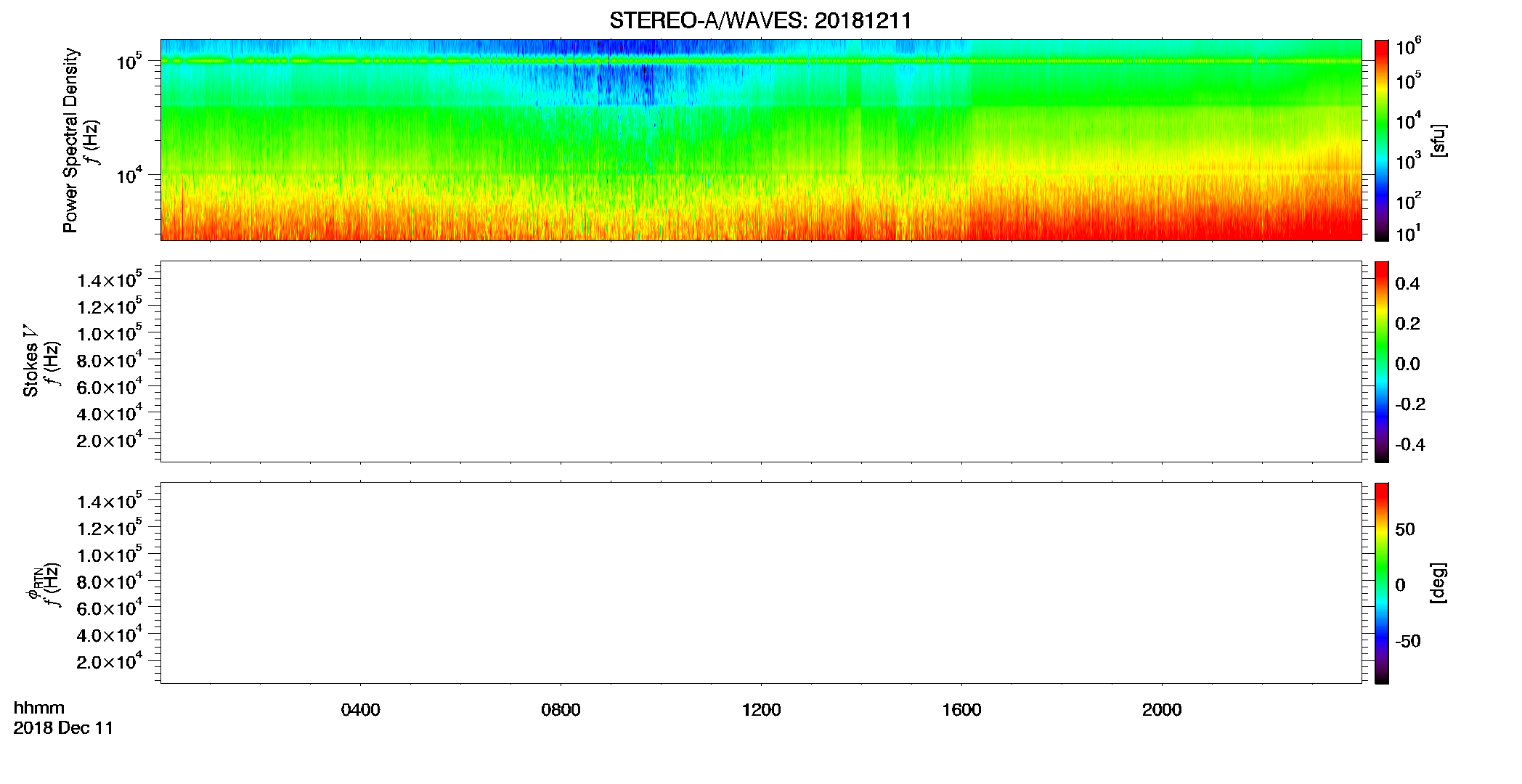Click the empty Stokes V plot panel

[x=761, y=362]
